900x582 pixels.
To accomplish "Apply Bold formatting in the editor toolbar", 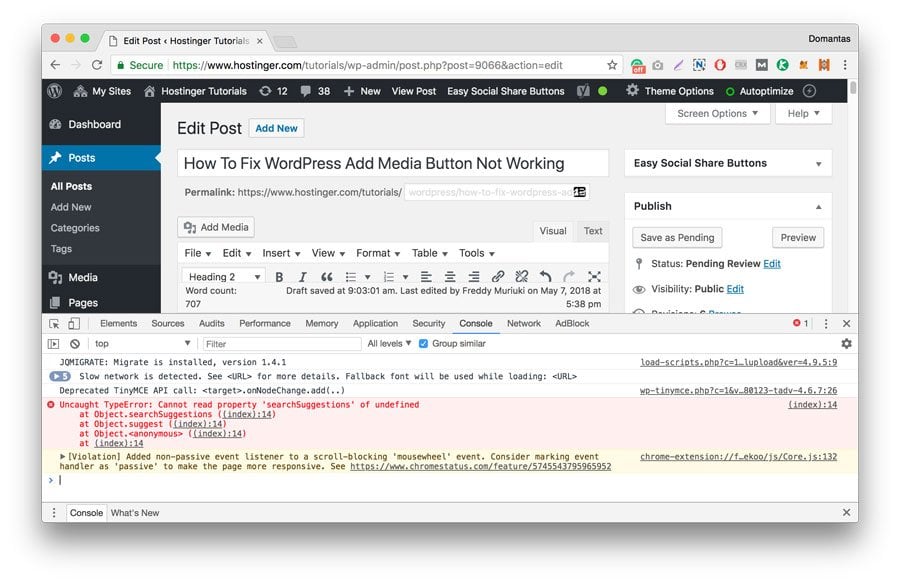I will [x=280, y=275].
